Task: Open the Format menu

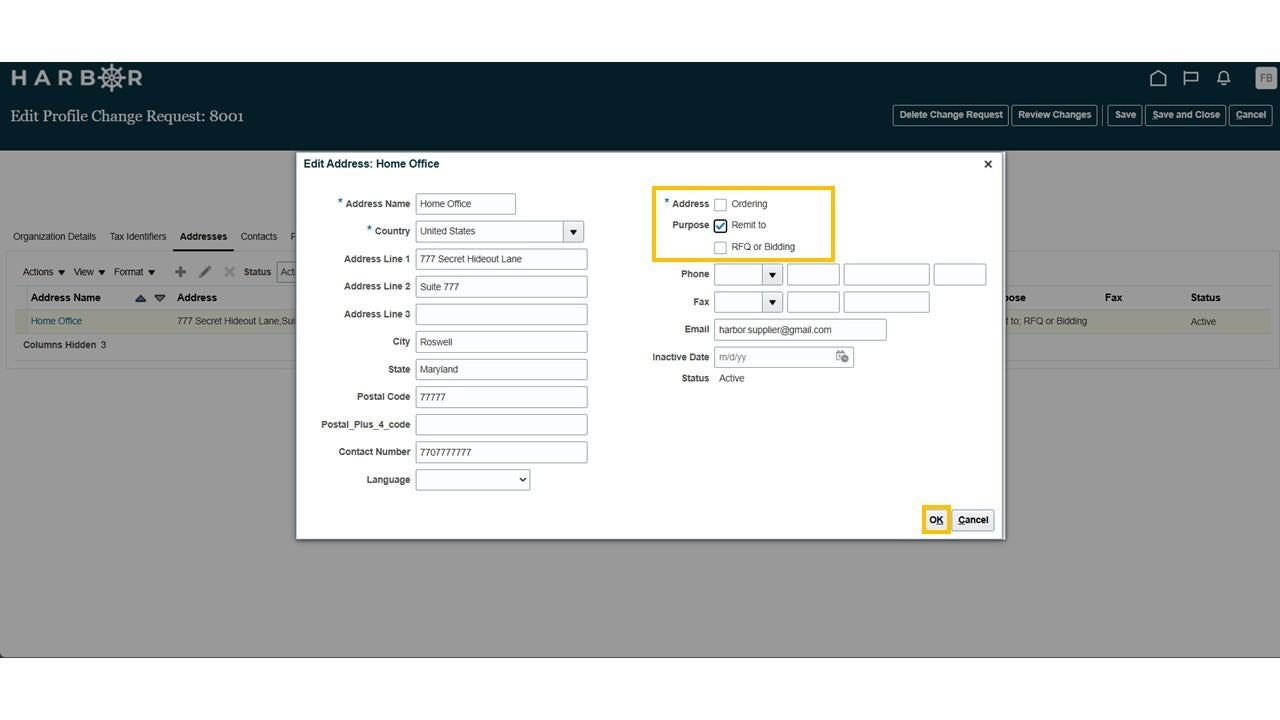Action: (x=134, y=272)
